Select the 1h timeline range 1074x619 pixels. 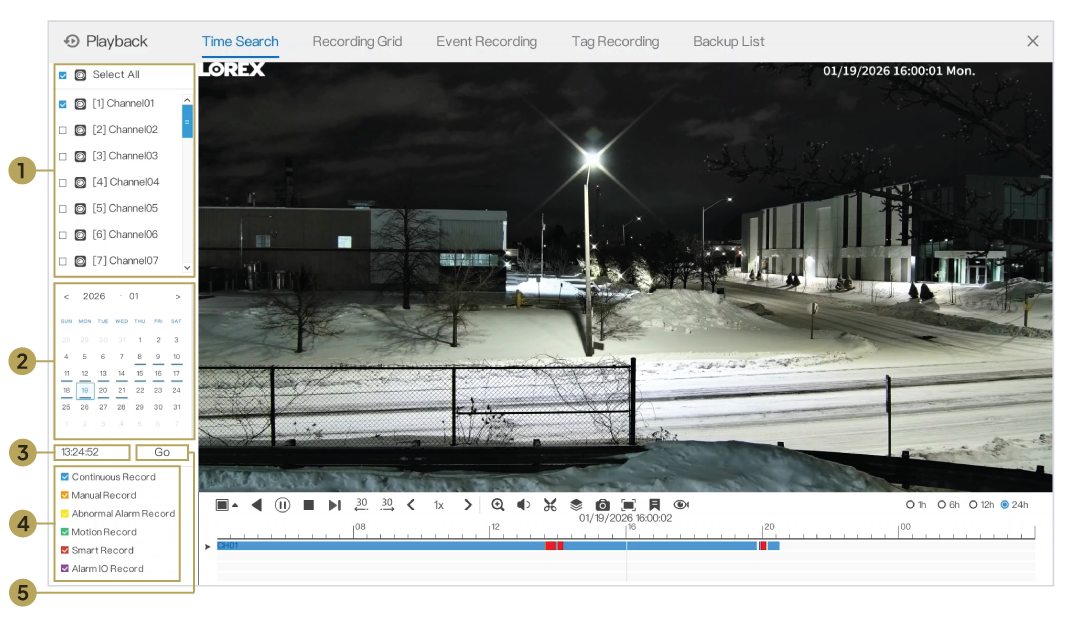910,505
